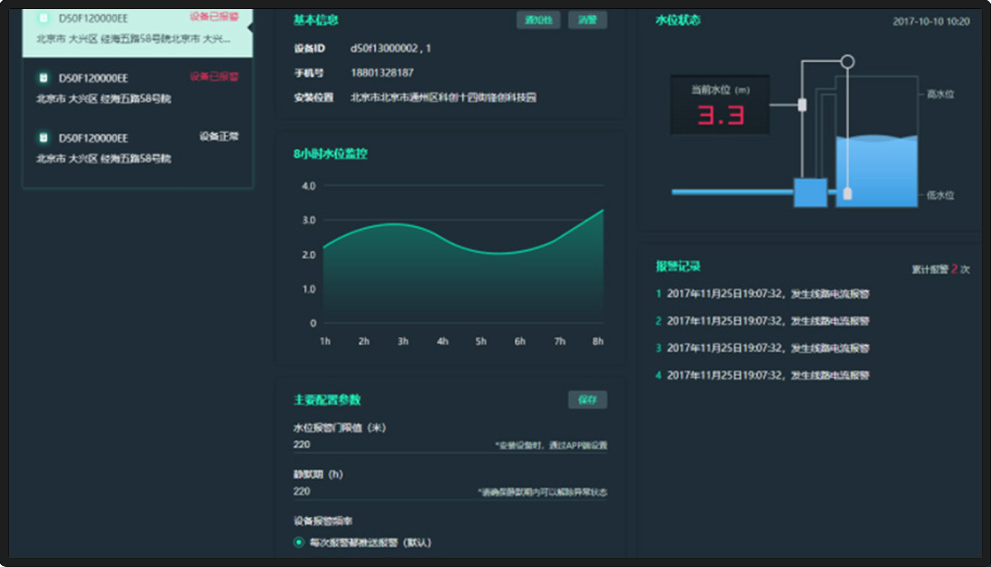The width and height of the screenshot is (991, 567).
Task: Click the current water level 3.3 display
Action: click(720, 115)
